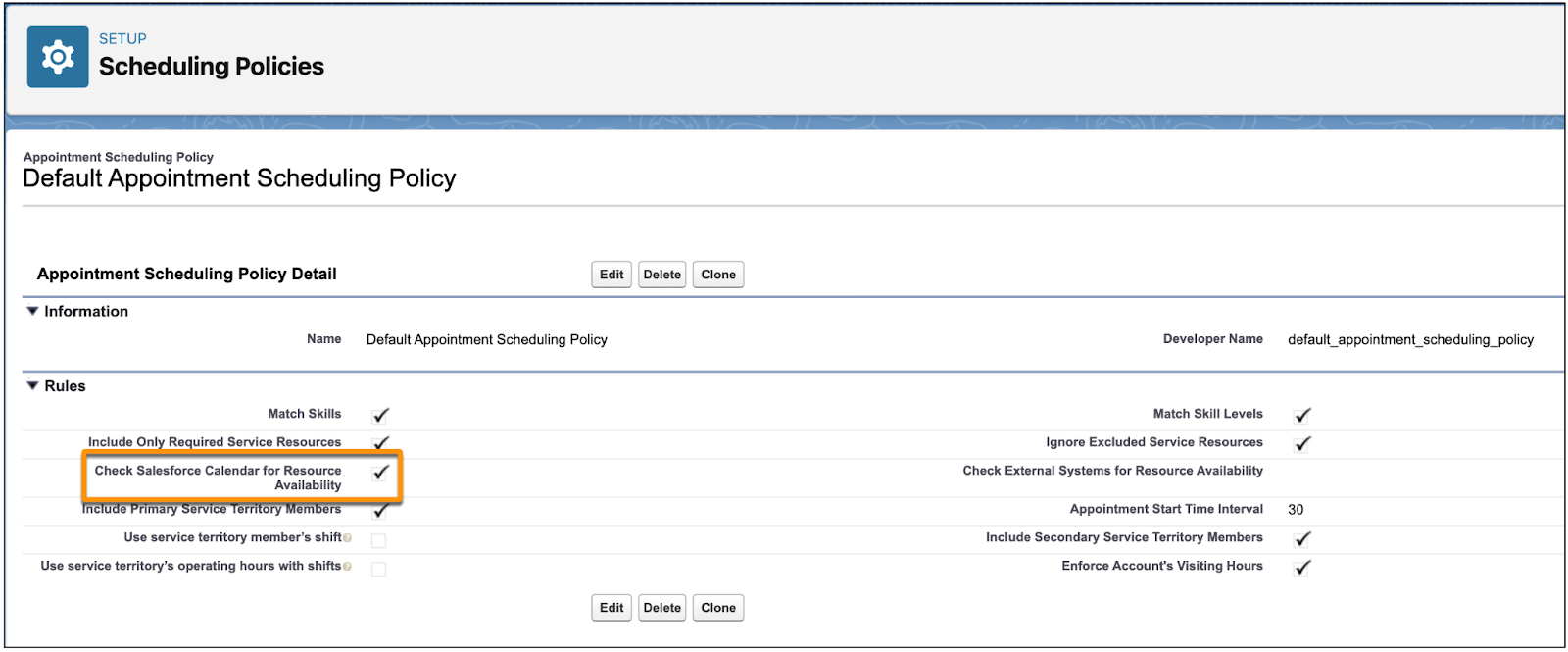This screenshot has width=1568, height=652.
Task: Click the Enforce Account's Visiting Hours label
Action: pos(1162,566)
